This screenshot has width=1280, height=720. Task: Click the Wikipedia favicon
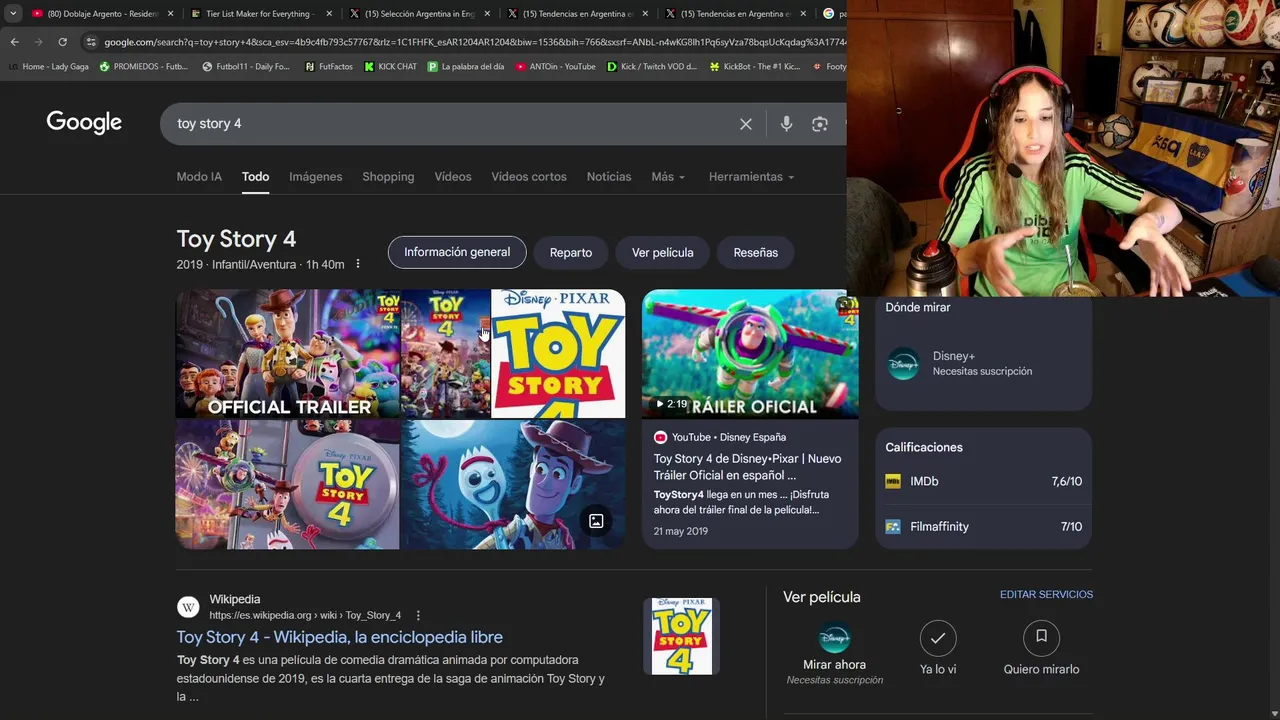tap(188, 607)
